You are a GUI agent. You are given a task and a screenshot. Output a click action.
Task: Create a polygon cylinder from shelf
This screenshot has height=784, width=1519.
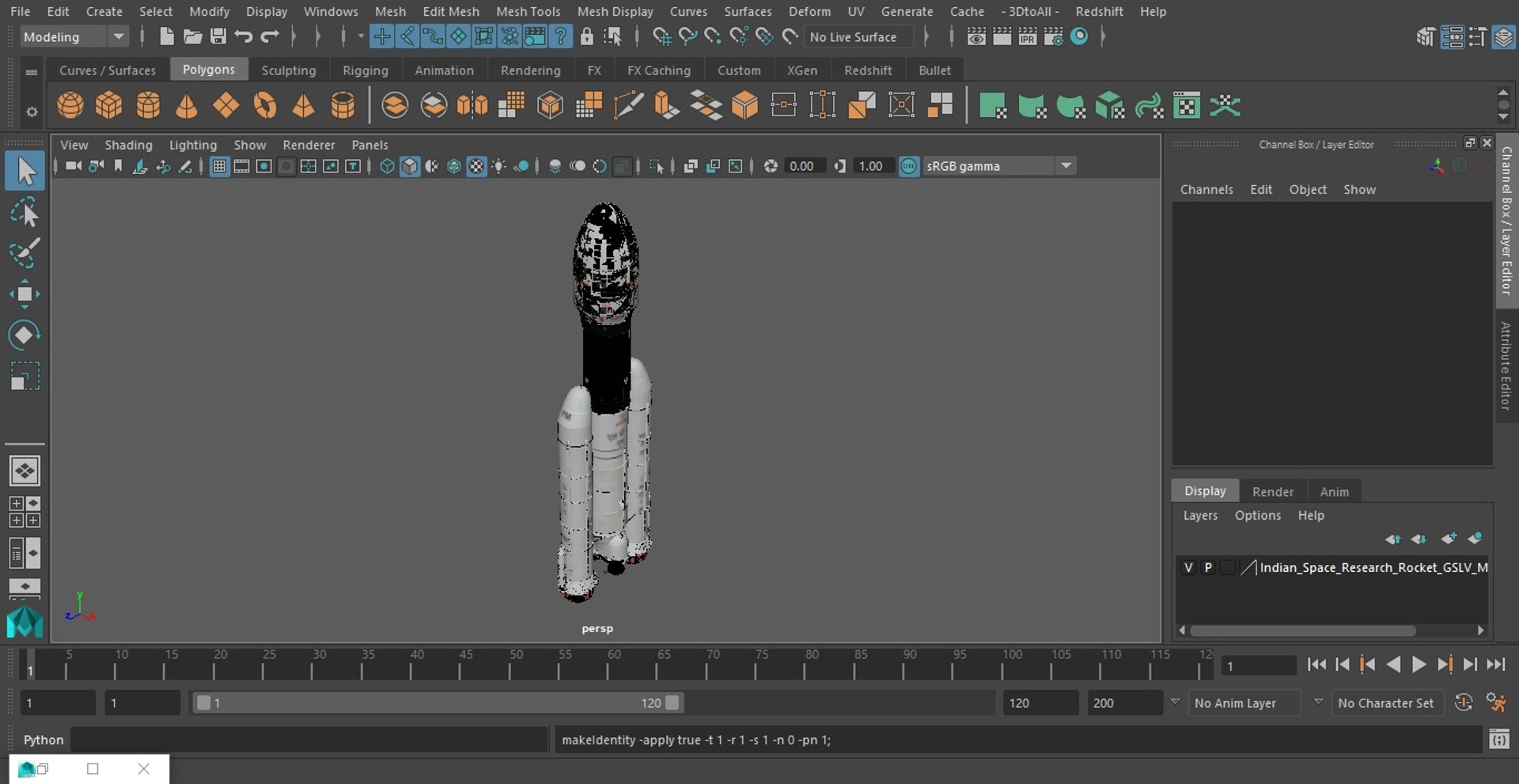[148, 105]
